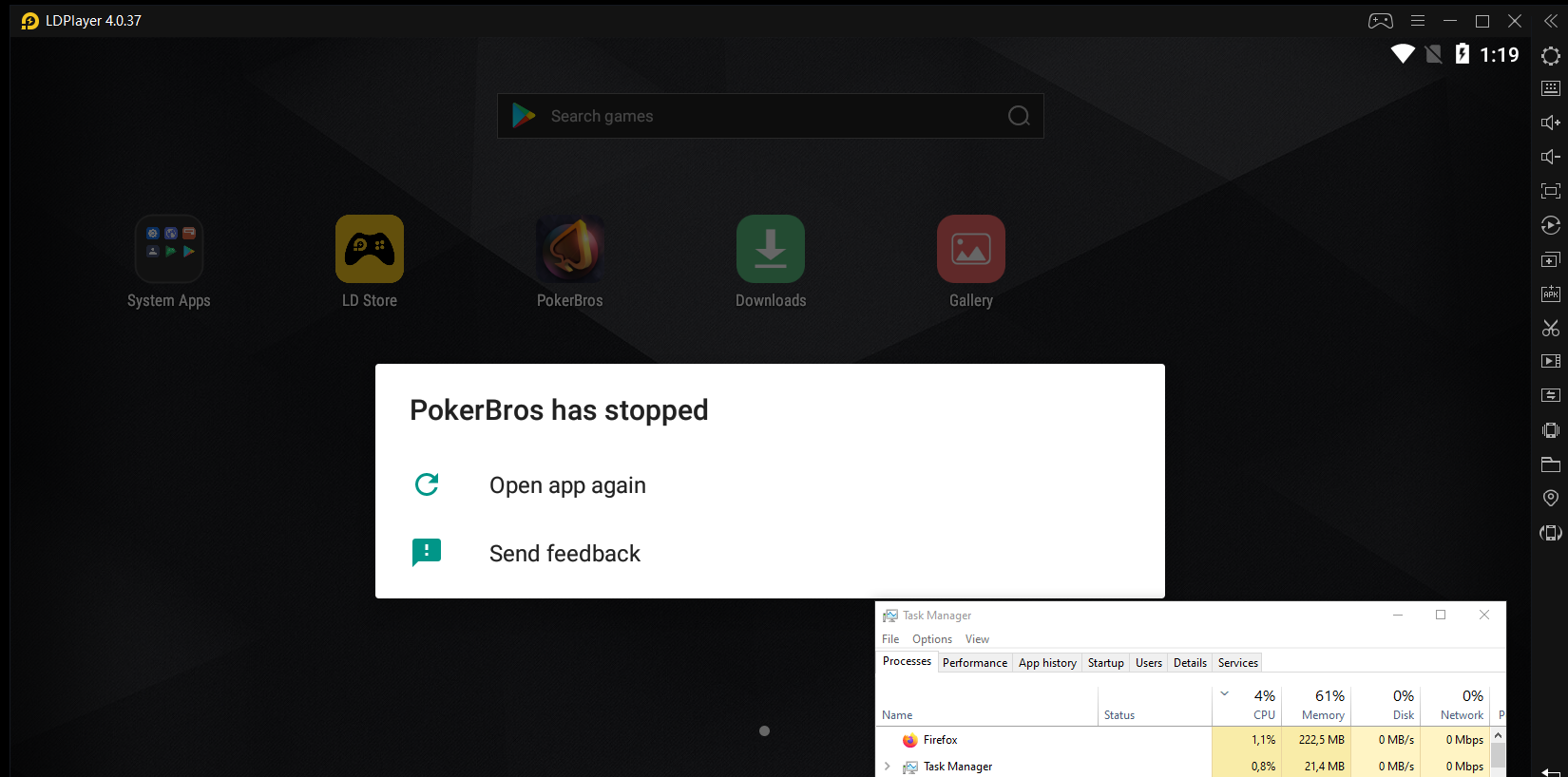1568x777 pixels.
Task: Click the clock showing 1:19
Action: click(x=1500, y=55)
